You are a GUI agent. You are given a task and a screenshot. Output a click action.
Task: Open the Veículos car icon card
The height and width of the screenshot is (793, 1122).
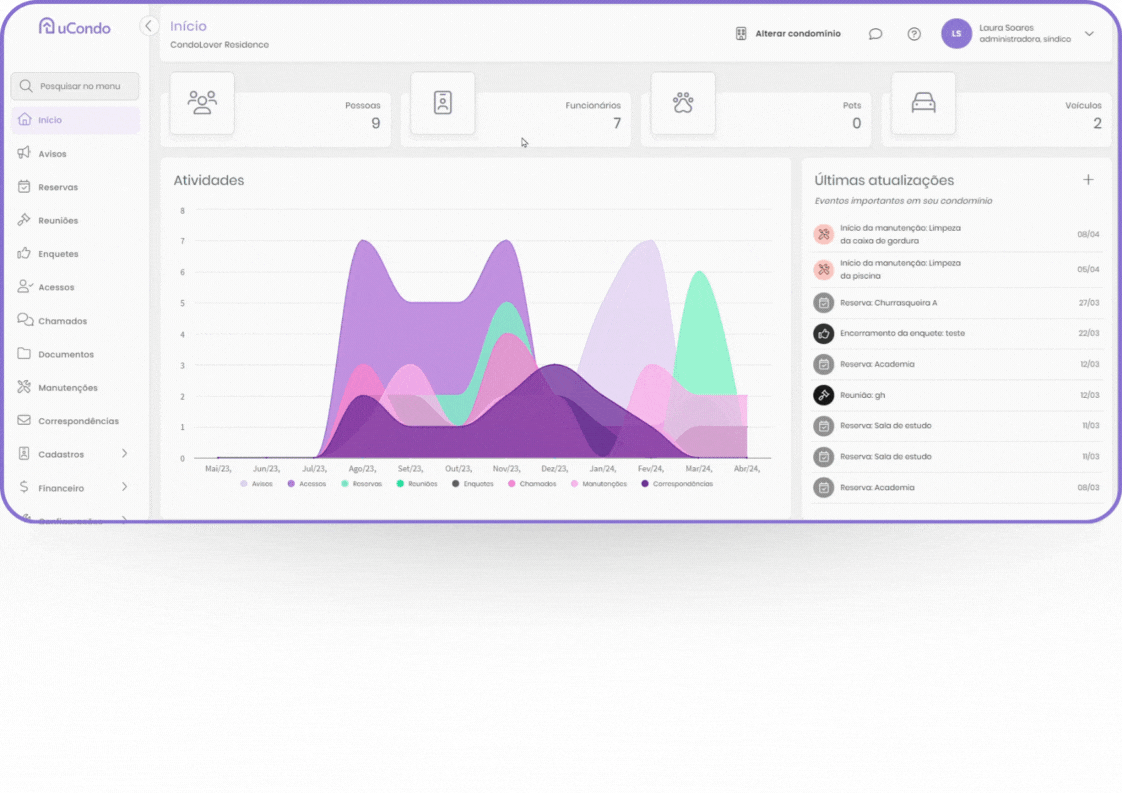(923, 102)
